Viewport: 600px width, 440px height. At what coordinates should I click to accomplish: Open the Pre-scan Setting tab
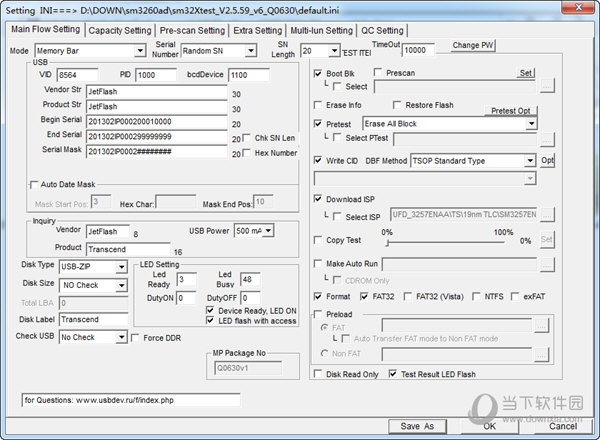click(x=192, y=31)
